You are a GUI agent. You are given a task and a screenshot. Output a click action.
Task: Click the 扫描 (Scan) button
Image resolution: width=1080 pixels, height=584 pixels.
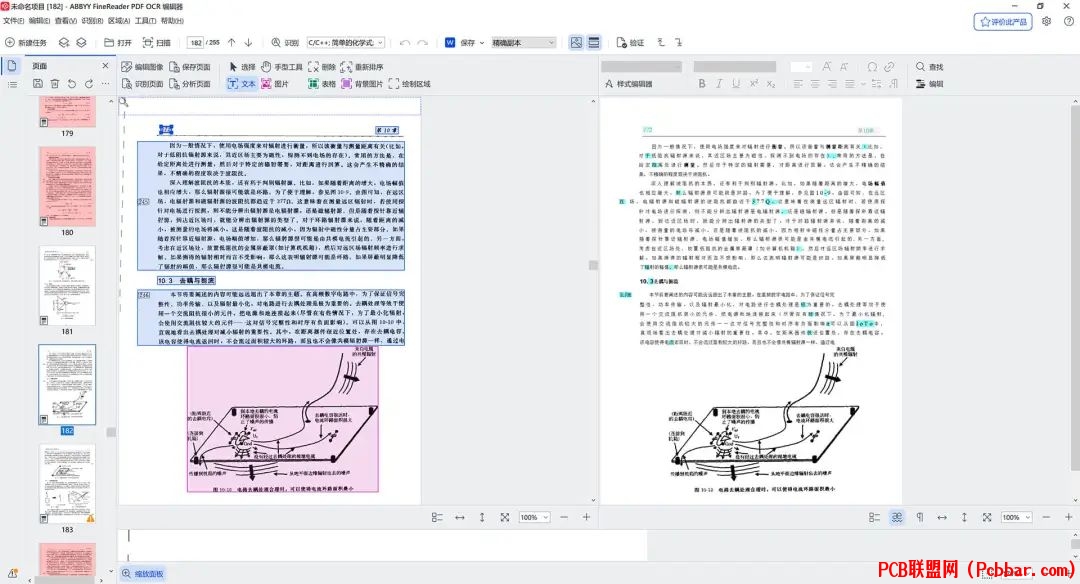click(x=156, y=43)
